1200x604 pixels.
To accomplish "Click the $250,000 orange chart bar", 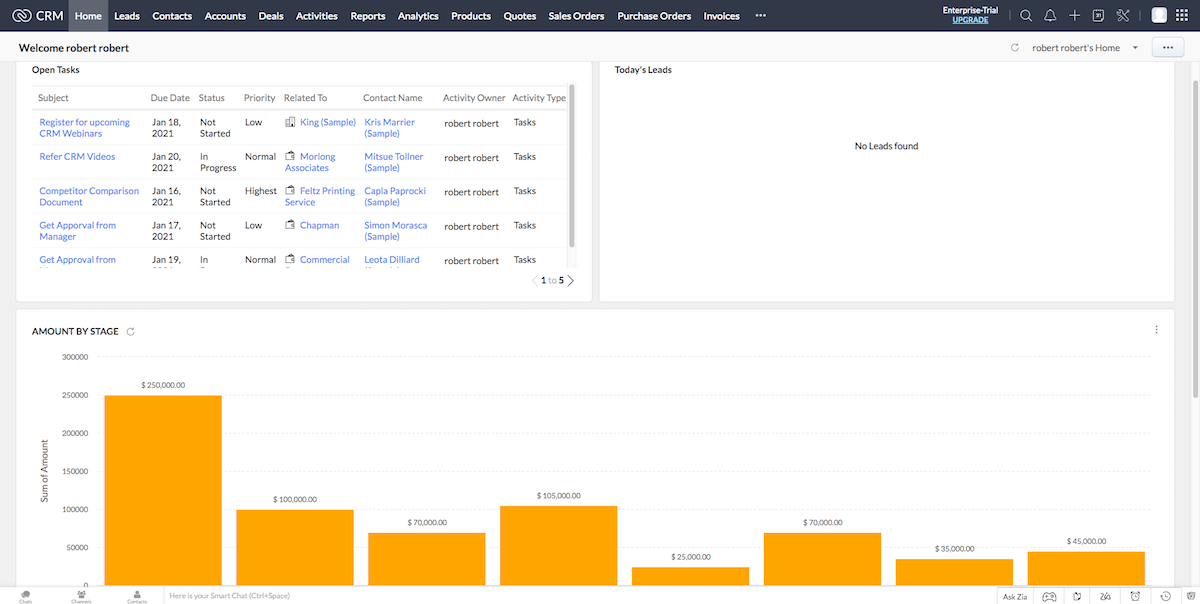I will click(x=163, y=490).
